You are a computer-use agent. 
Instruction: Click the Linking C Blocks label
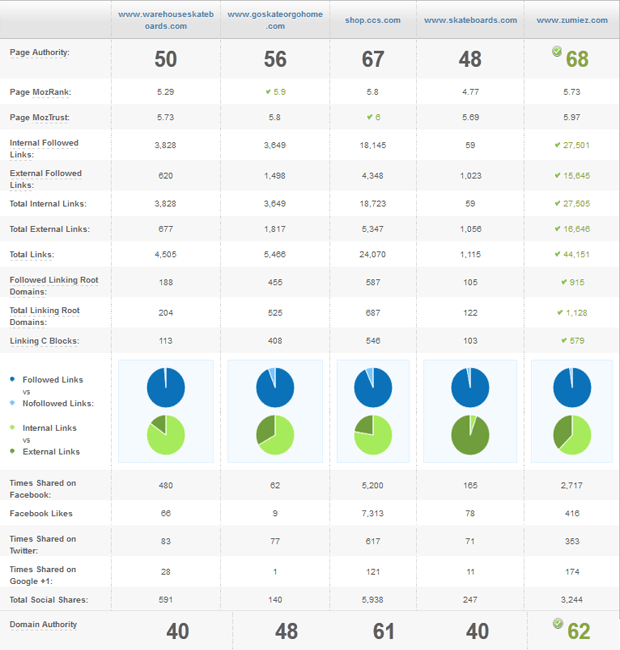point(44,341)
